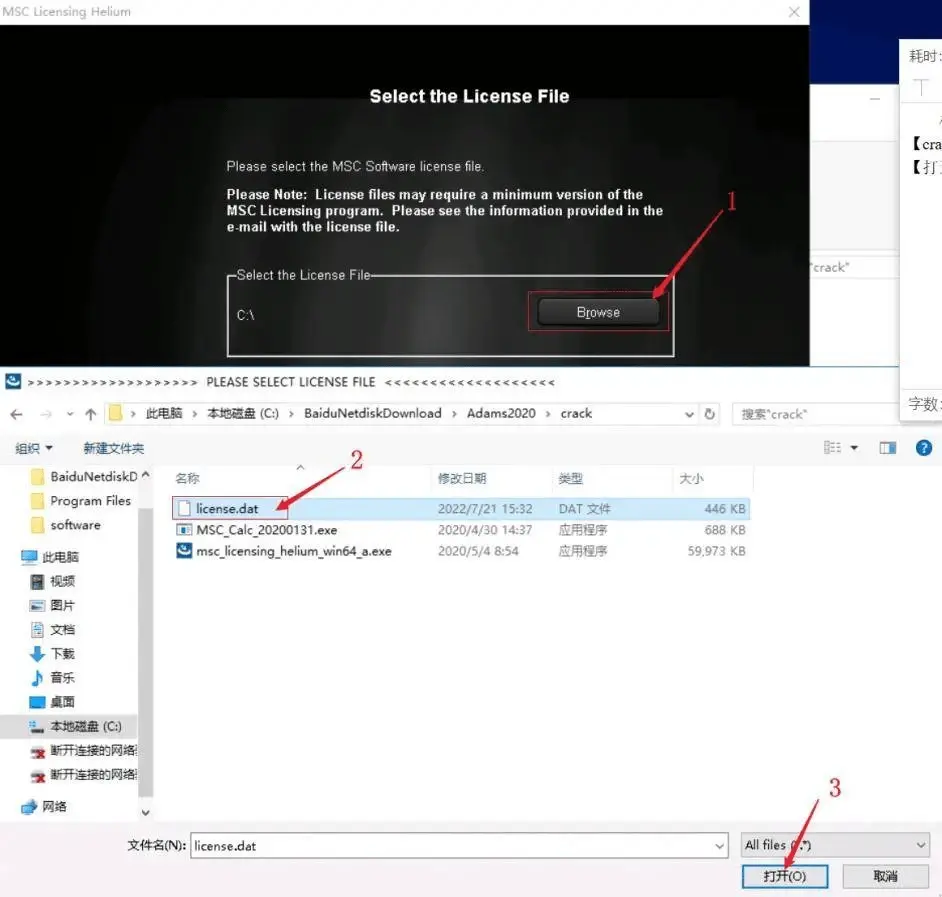The image size is (942, 897).
Task: Go back in file dialog navigation
Action: pyautogui.click(x=16, y=414)
